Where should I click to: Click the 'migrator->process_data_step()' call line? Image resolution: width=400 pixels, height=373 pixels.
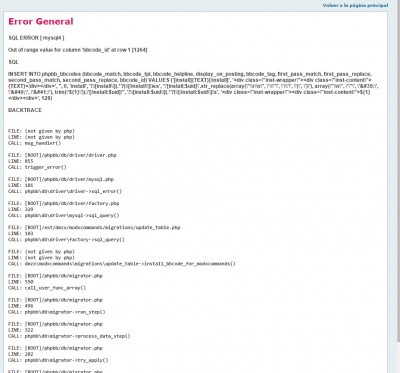click(x=69, y=336)
